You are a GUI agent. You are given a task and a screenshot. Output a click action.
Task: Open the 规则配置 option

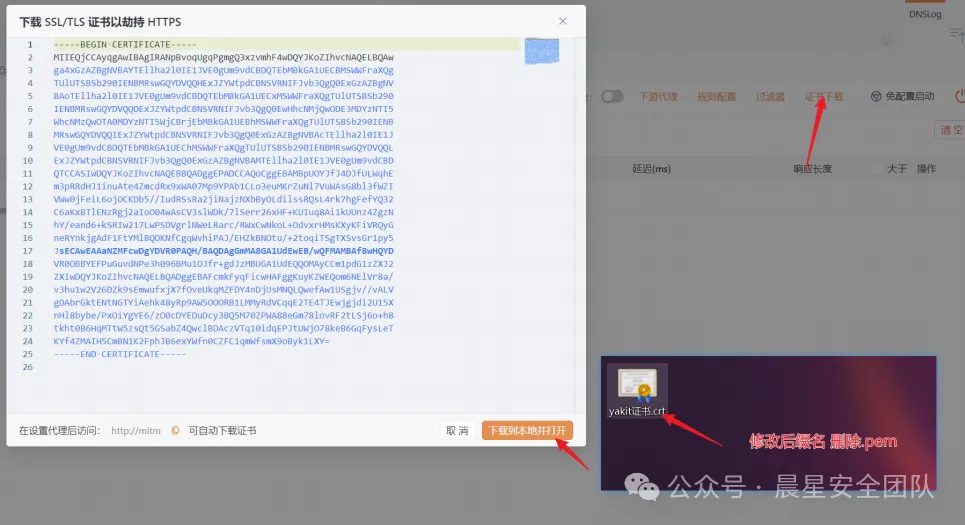pos(716,97)
